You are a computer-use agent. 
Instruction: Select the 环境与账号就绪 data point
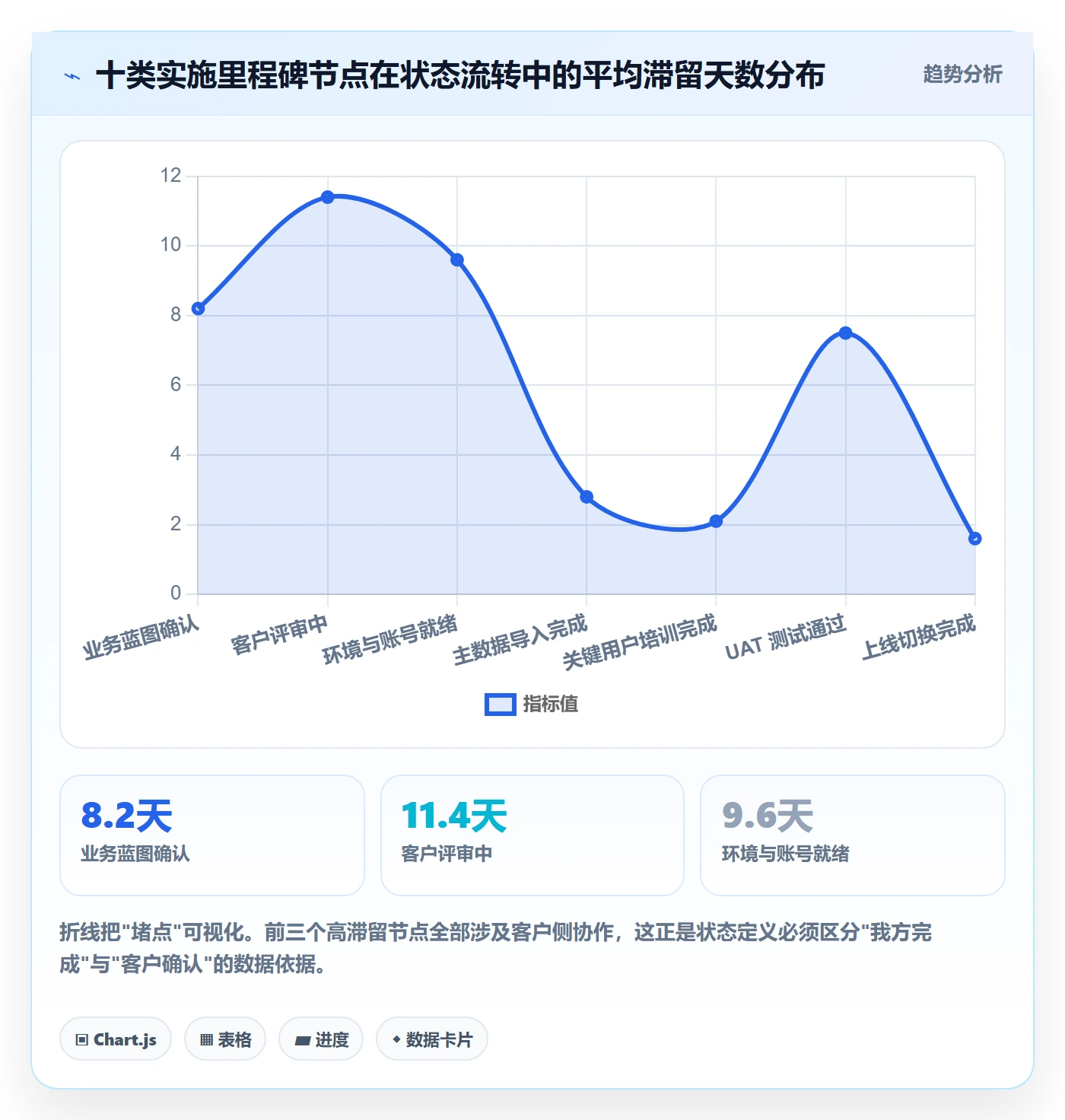click(x=457, y=260)
